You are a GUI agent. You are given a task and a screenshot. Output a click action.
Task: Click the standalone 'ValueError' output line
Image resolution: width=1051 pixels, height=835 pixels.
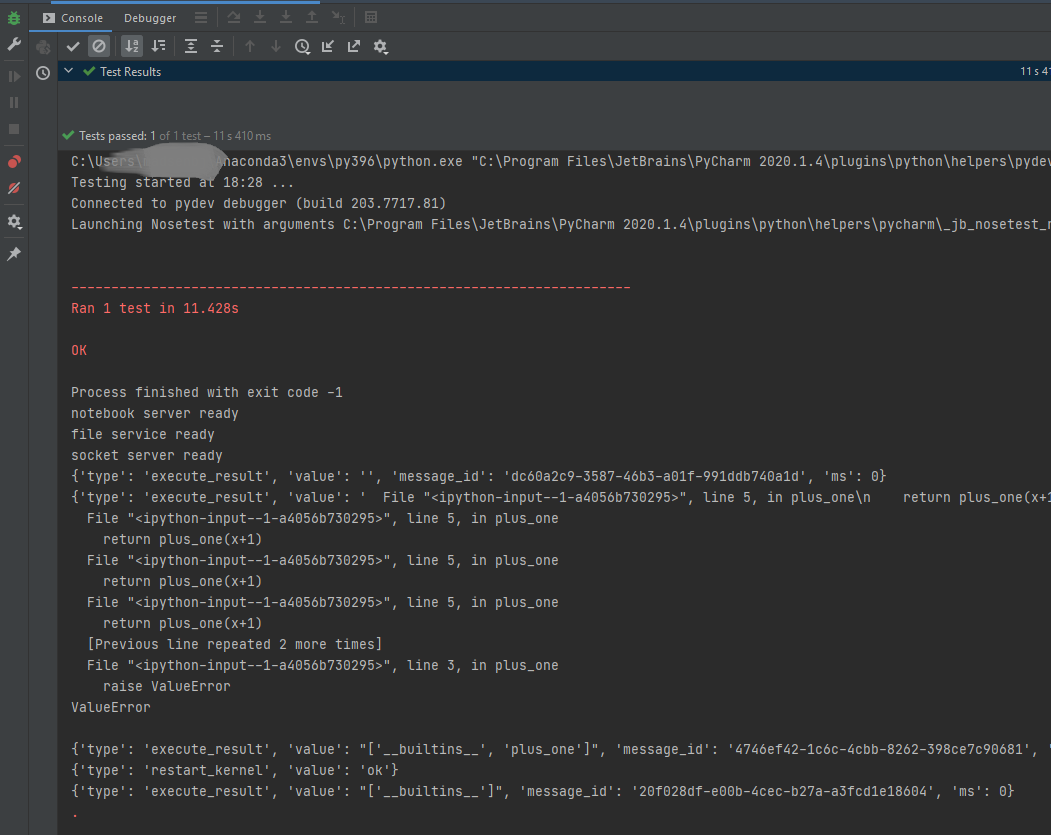click(x=111, y=708)
